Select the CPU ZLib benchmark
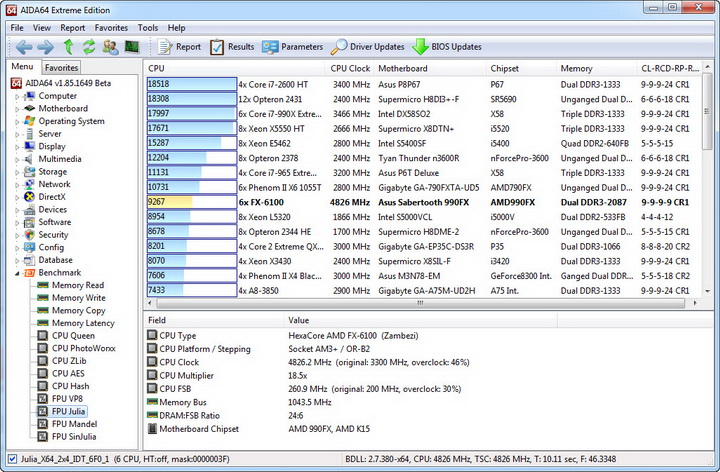720x472 pixels. 69,361
